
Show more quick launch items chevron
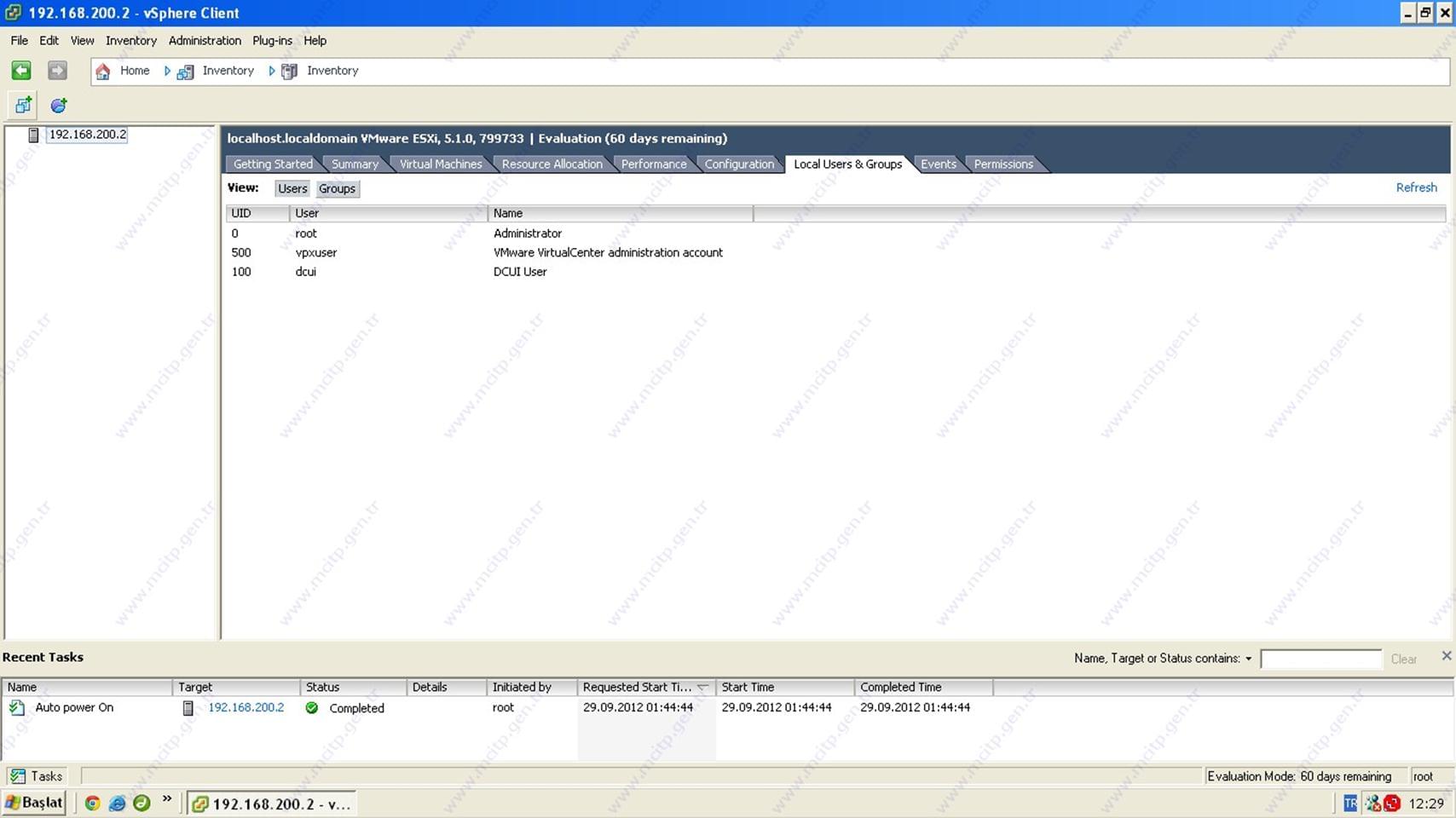(167, 799)
